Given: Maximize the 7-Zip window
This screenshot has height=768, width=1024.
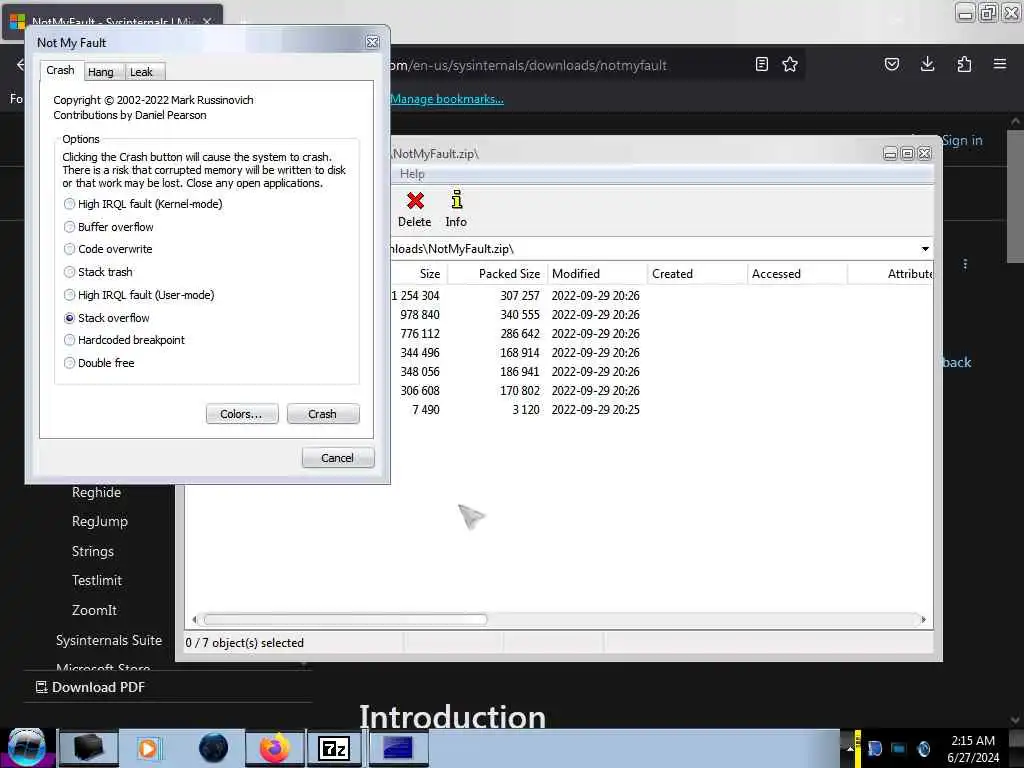Looking at the screenshot, I should [907, 153].
